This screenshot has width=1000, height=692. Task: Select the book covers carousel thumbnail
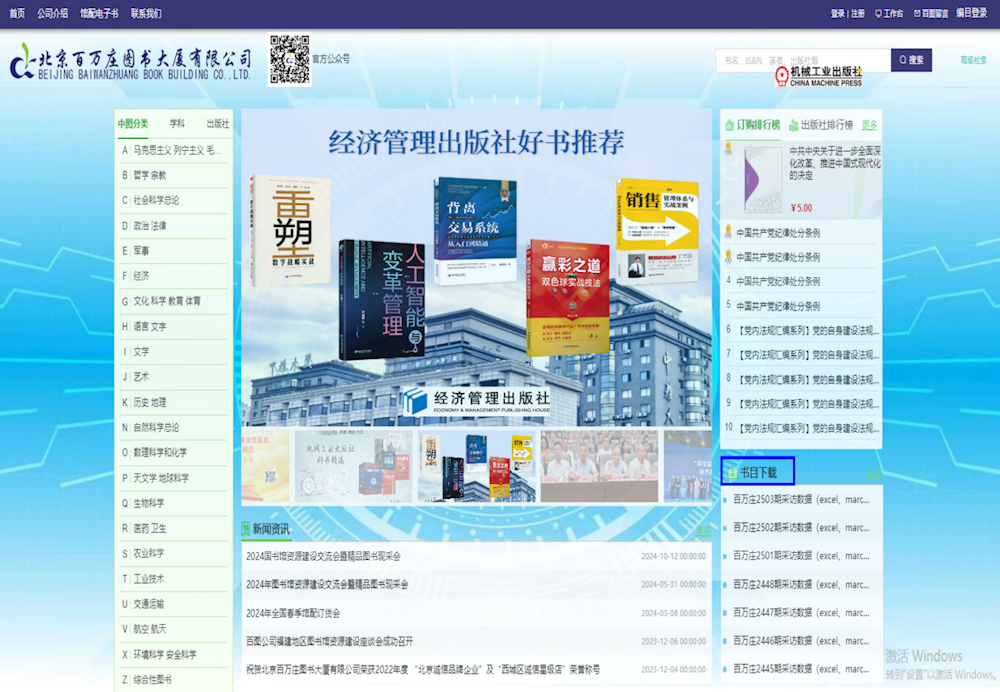coord(476,466)
